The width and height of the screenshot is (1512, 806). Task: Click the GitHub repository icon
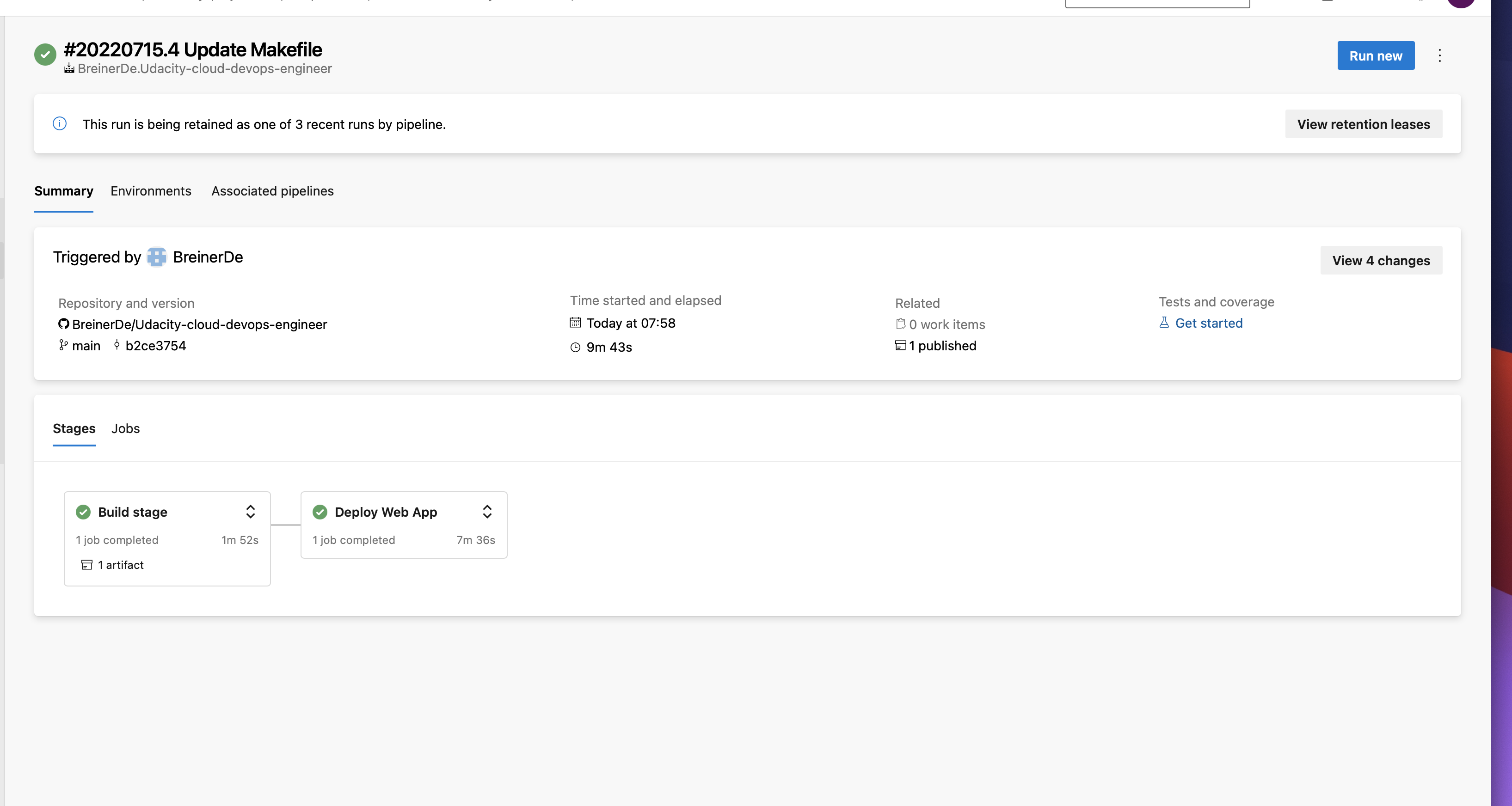tap(63, 324)
